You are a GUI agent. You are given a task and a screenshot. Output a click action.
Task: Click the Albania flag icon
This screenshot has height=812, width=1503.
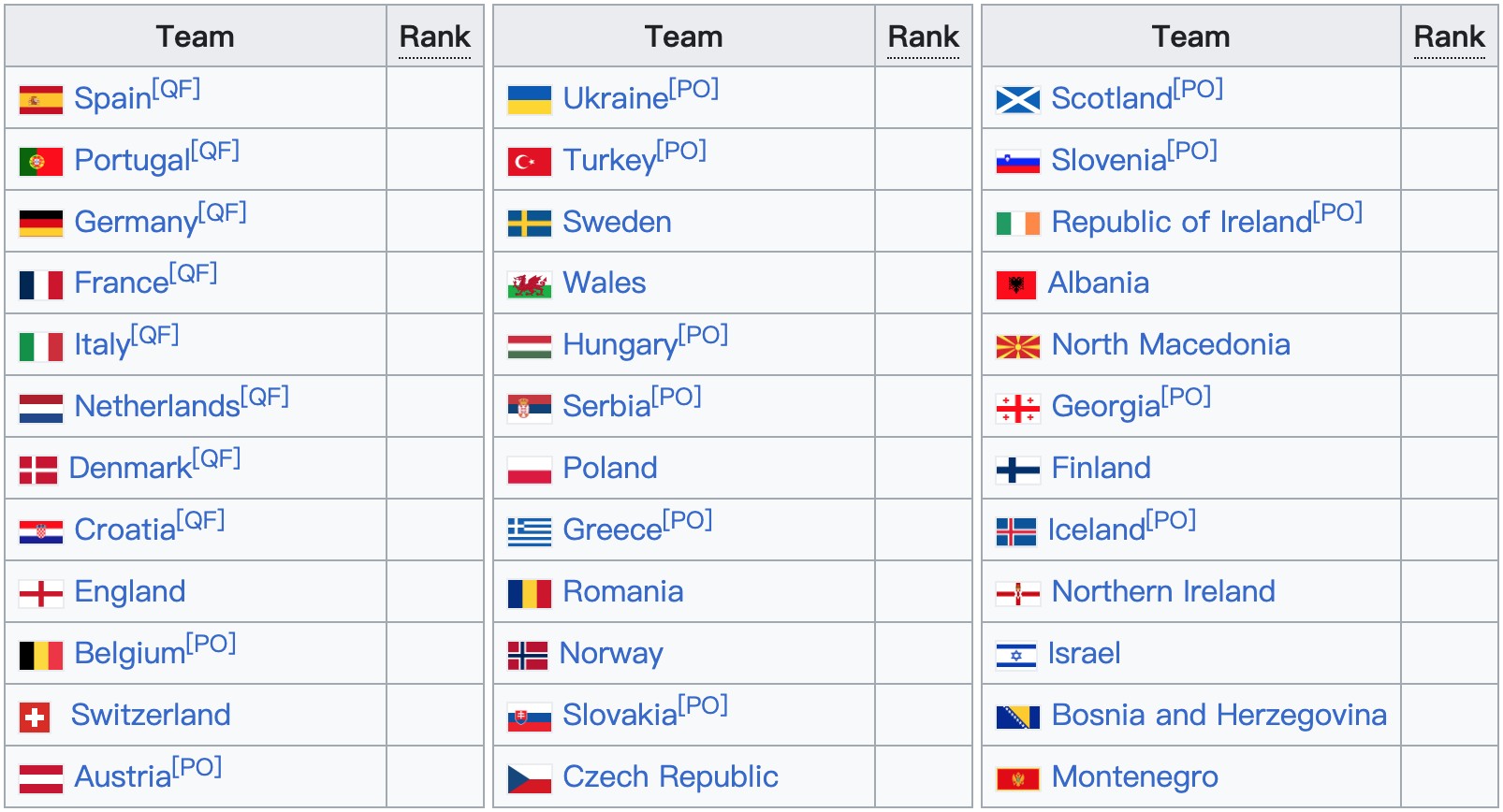pyautogui.click(x=1015, y=284)
